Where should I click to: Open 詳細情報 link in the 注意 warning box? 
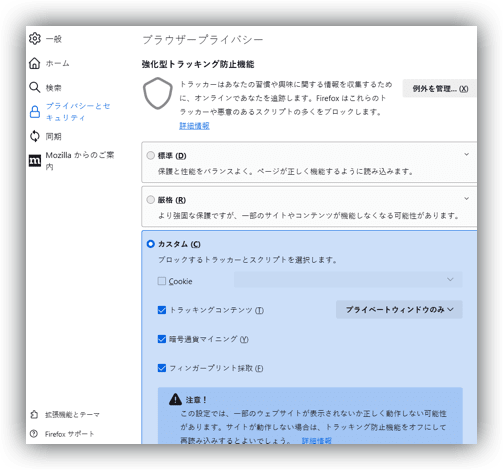coord(317,441)
